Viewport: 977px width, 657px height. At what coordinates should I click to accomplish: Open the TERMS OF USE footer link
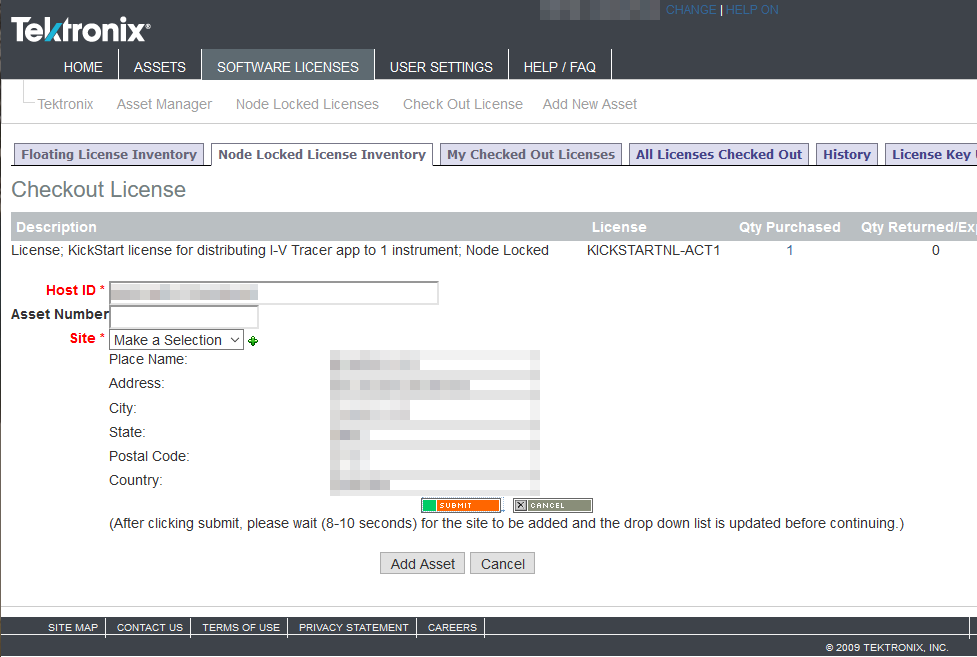(241, 628)
